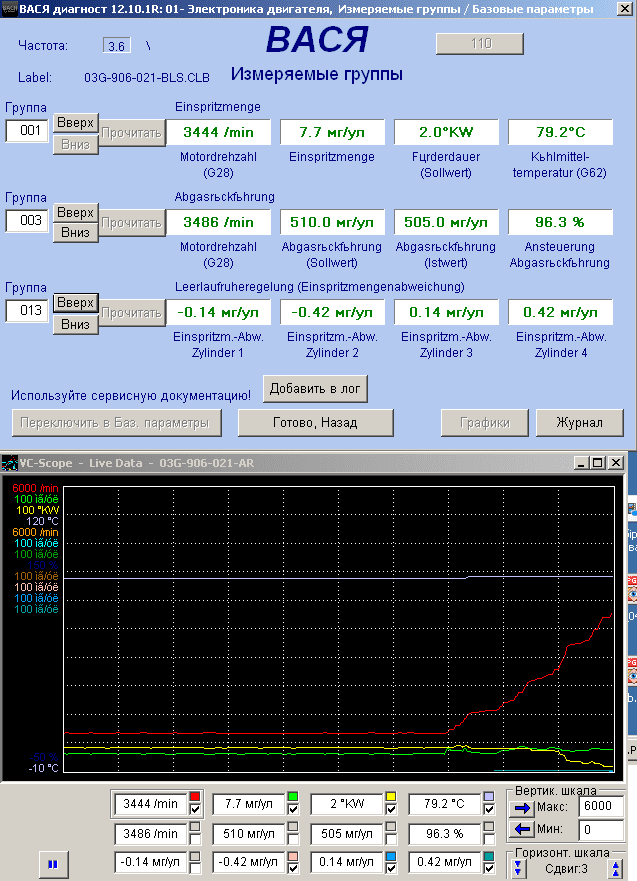This screenshot has height=881, width=637.
Task: Toggle the checkbox for the 79.2 °C trace
Action: [489, 809]
